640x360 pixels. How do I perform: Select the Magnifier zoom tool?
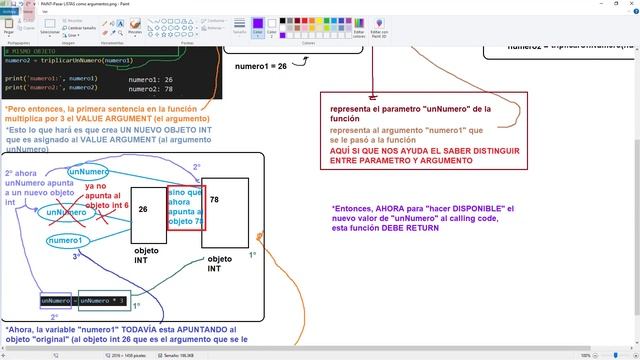pos(120,32)
